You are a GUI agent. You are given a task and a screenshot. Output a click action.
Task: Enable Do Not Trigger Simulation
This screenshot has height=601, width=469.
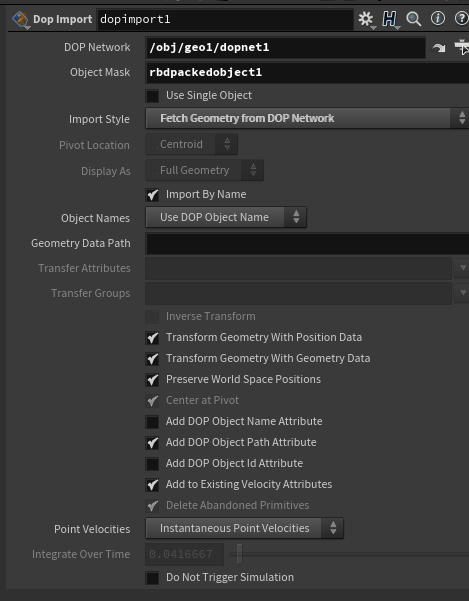pyautogui.click(x=152, y=578)
